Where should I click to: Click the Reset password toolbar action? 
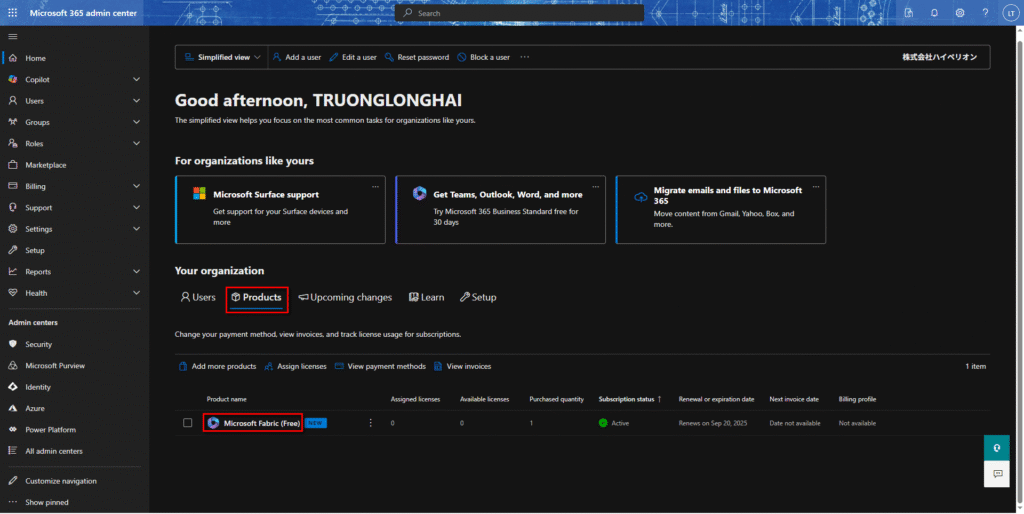pos(417,57)
